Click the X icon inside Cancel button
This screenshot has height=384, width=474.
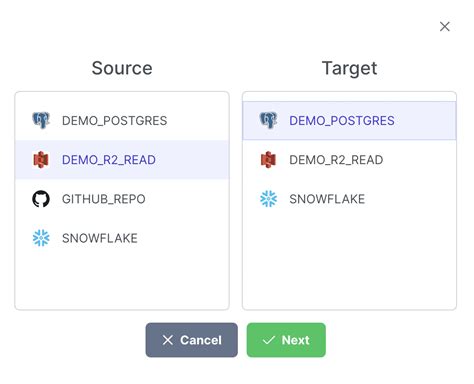pos(168,340)
